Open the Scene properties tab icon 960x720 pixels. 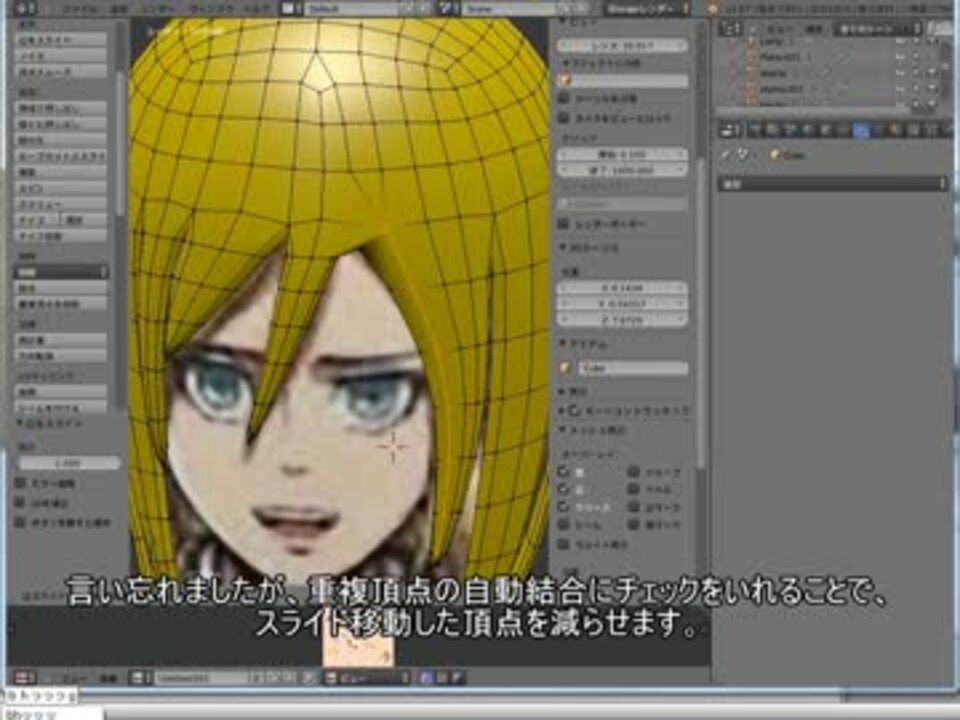[790, 130]
